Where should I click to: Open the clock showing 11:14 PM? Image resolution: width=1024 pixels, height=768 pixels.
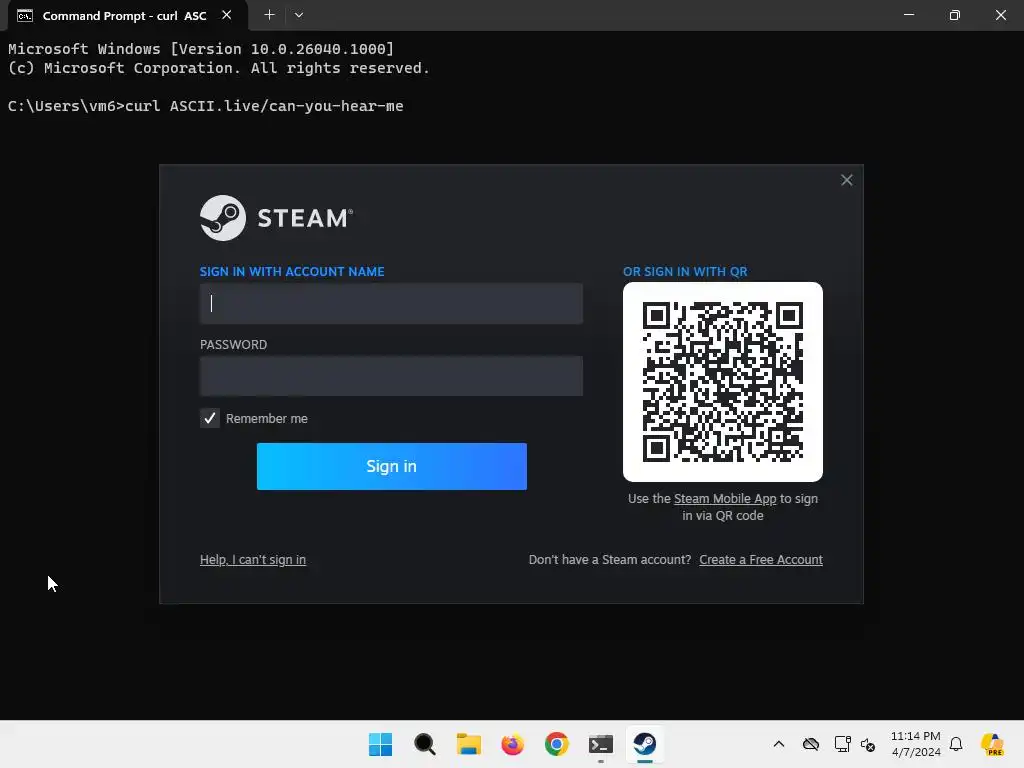(916, 744)
